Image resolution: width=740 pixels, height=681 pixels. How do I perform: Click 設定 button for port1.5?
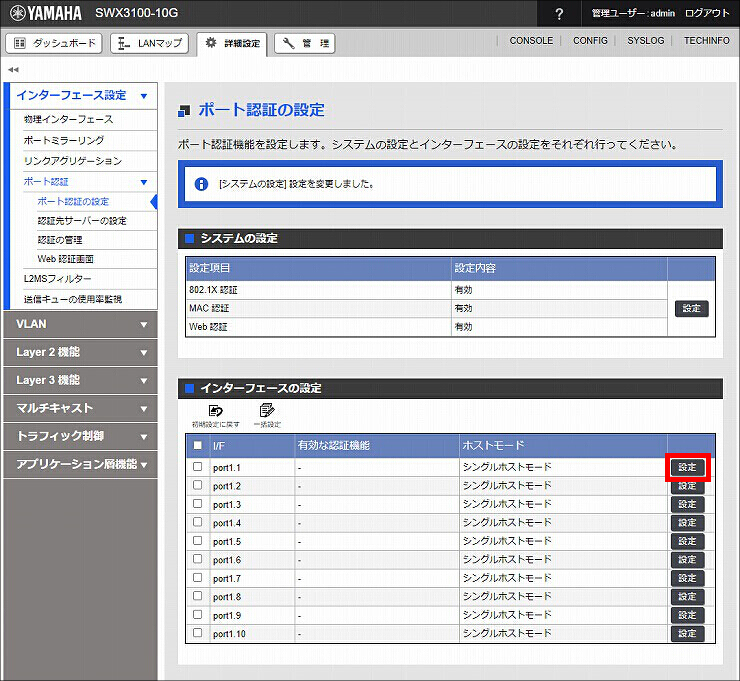point(688,541)
